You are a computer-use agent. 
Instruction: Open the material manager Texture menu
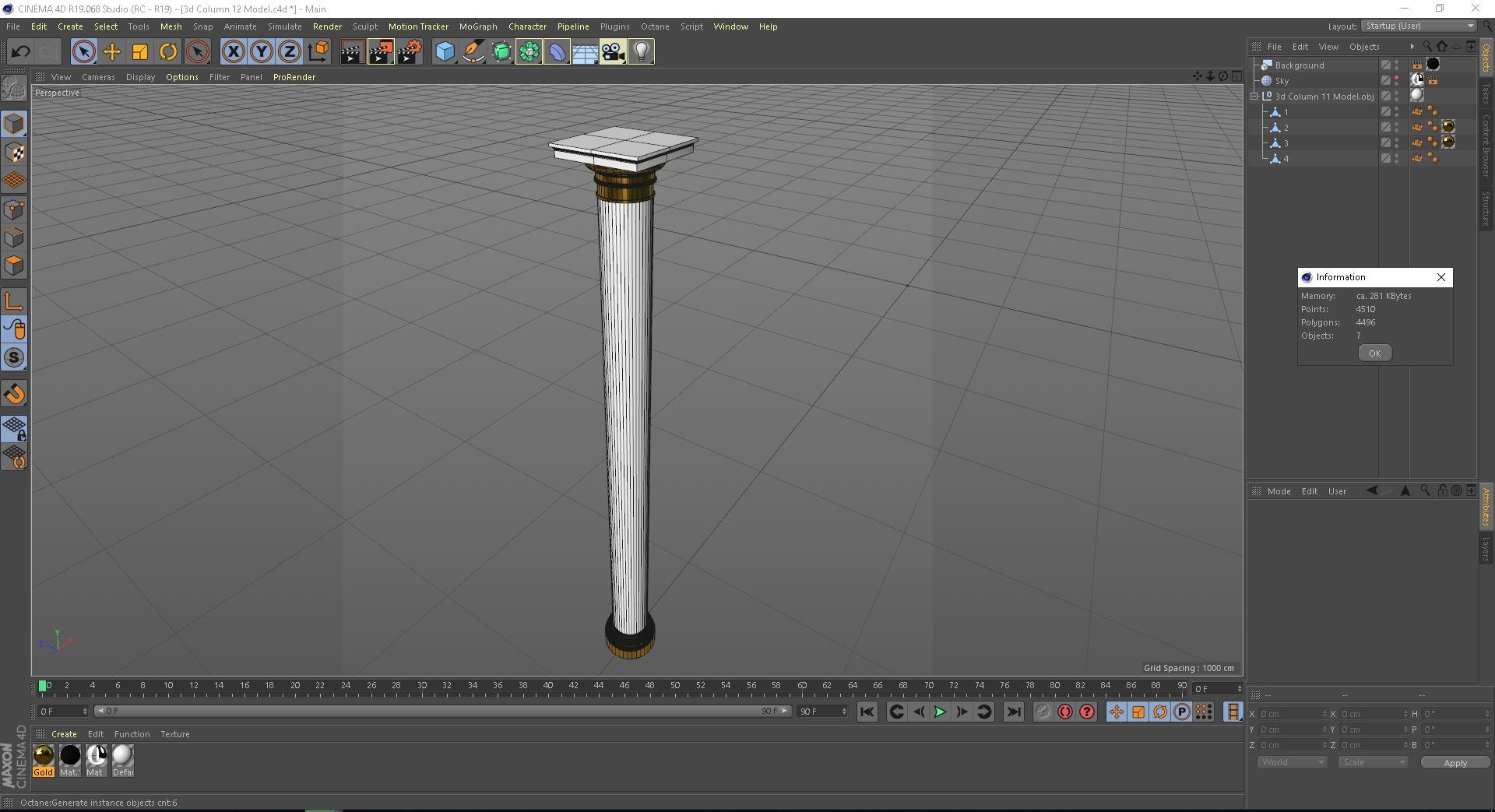click(x=175, y=734)
